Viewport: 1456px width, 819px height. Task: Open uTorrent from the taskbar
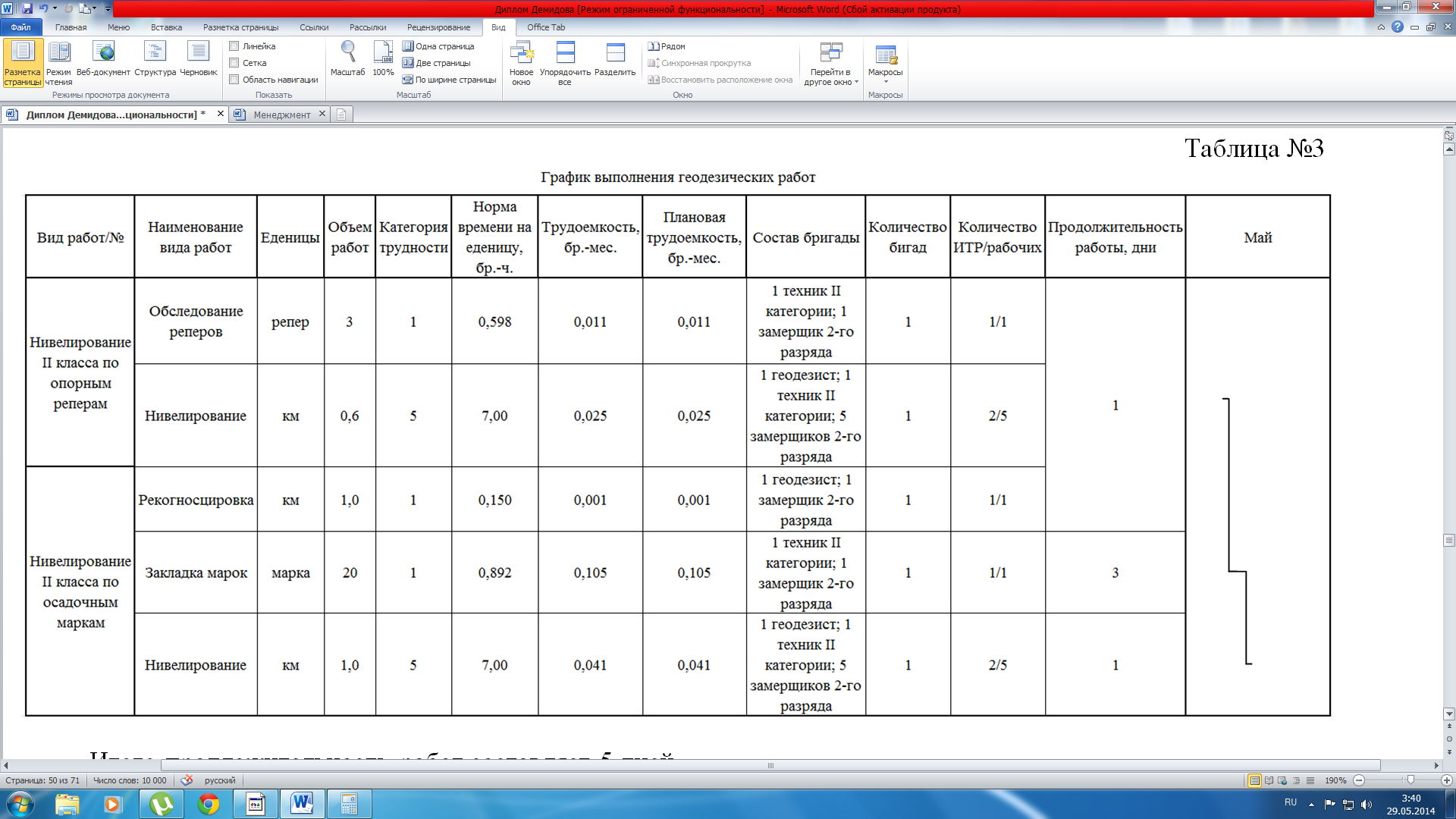[x=161, y=804]
